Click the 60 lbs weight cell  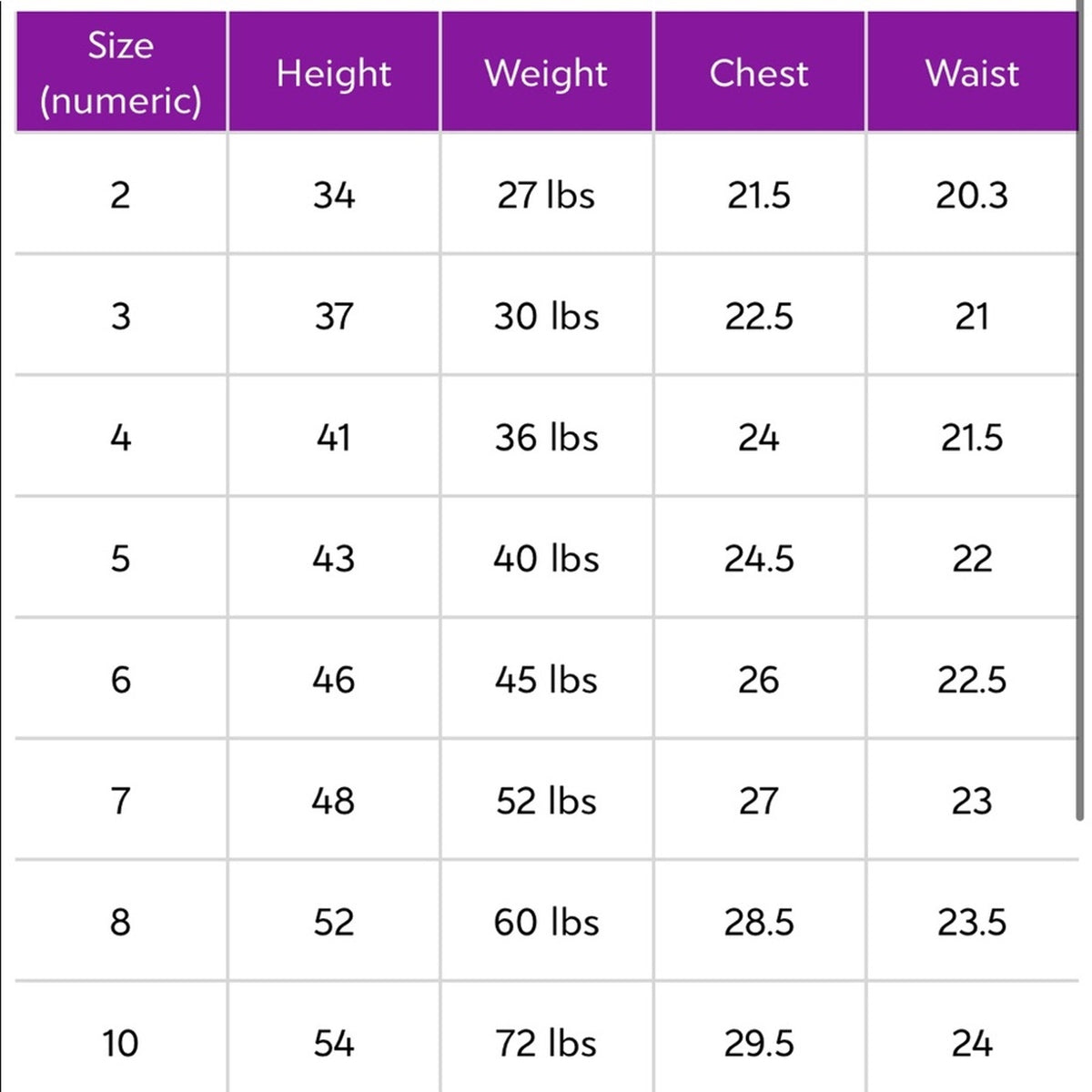[x=546, y=921]
